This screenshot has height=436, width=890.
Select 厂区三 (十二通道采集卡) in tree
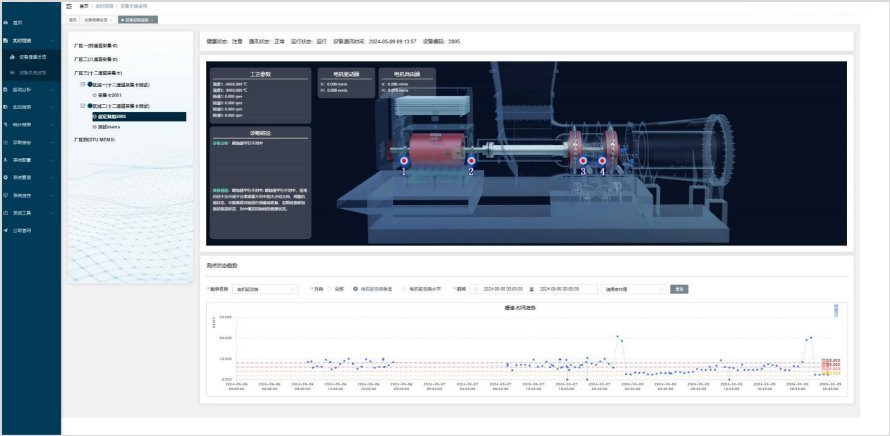pyautogui.click(x=98, y=73)
